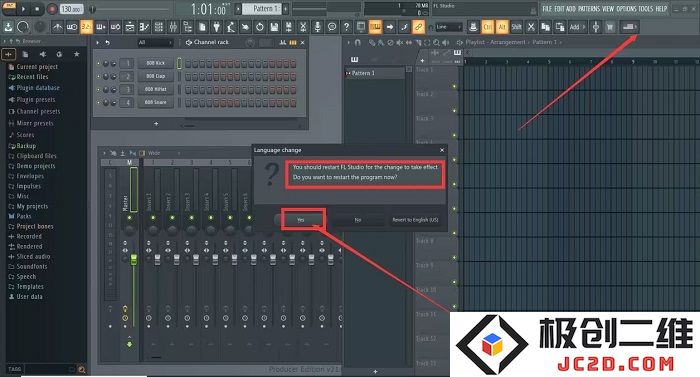Open the OPTIONS menu
This screenshot has width=700, height=377.
(x=626, y=8)
